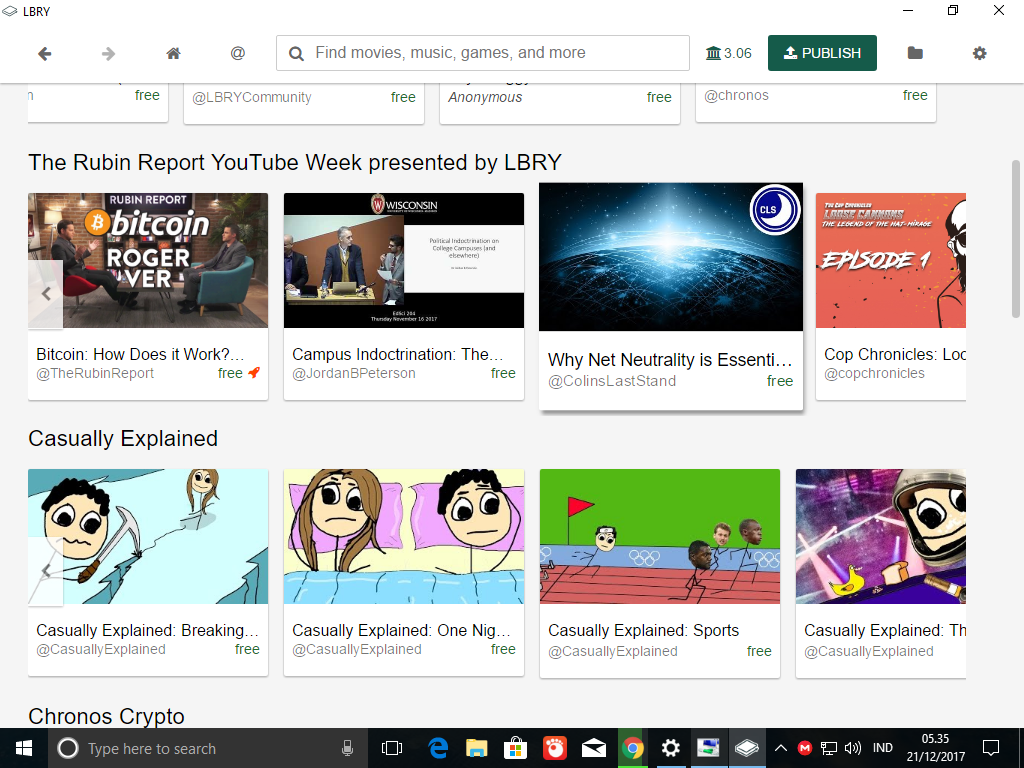Focus the Type here to search box

click(x=208, y=748)
